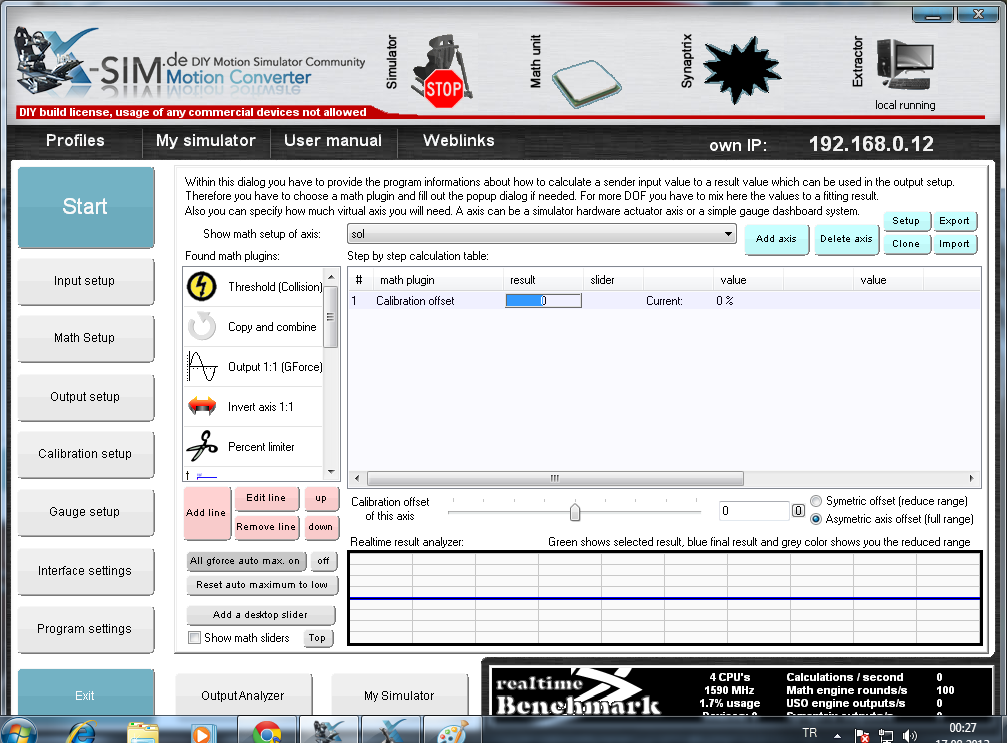Go to Gauge setup page
Screen dimensions: 1007x743
tap(85, 512)
